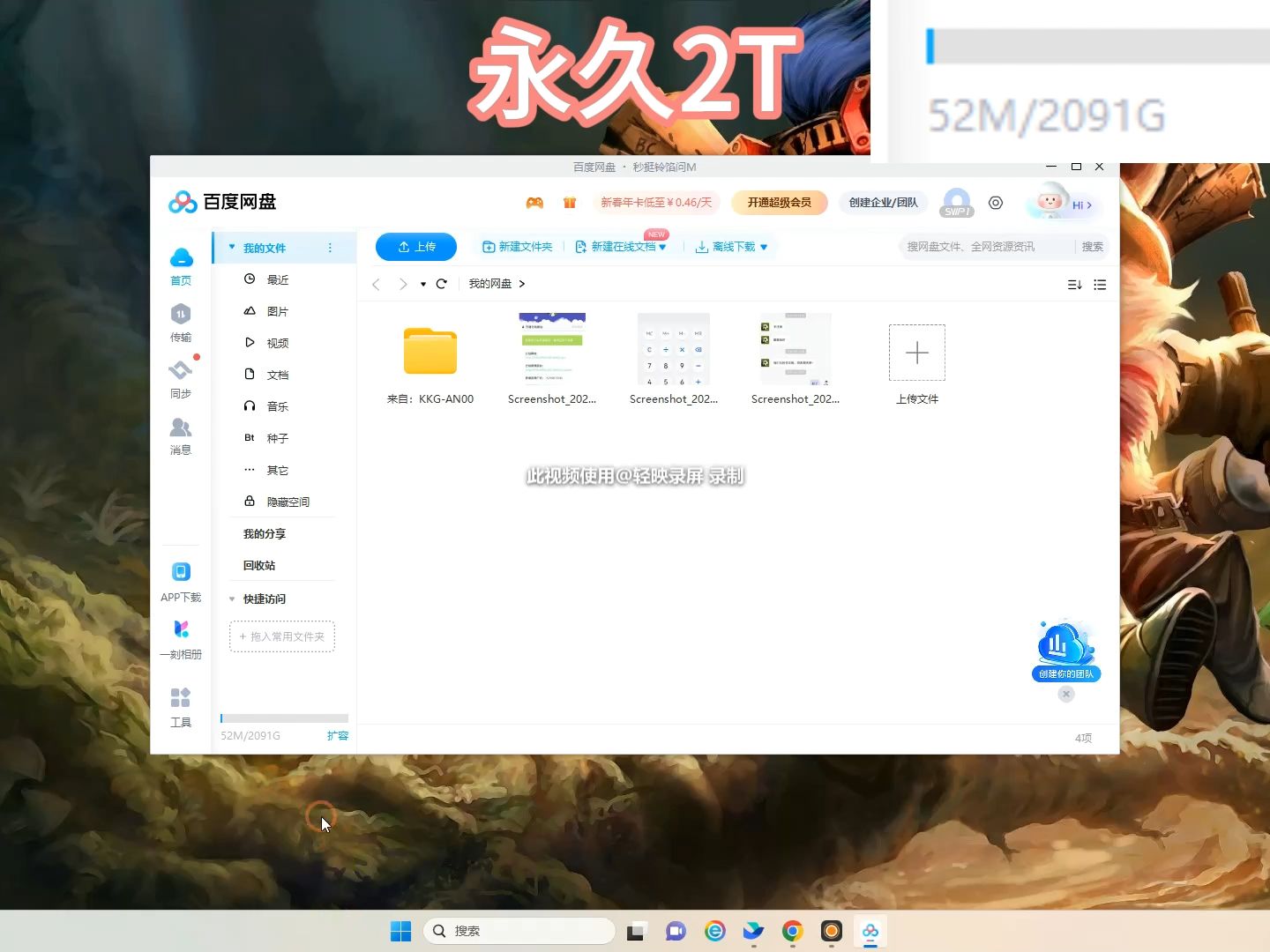Open Edge-like browser taskbar icon

point(714,931)
